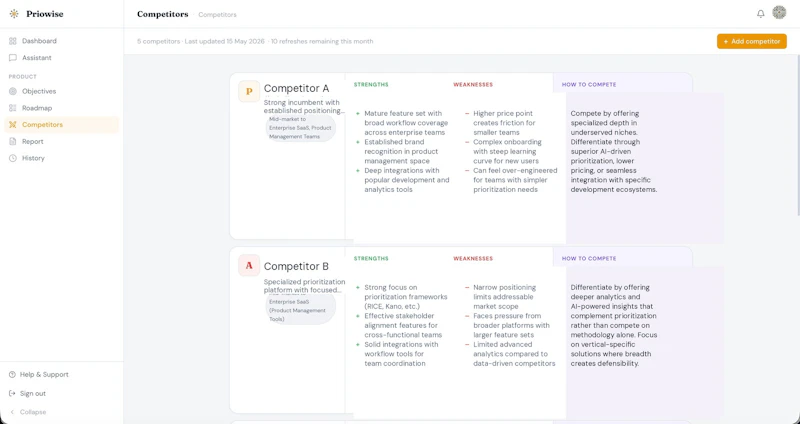Click the Sign out arrow icon
Viewport: 800px width, 424px height.
12,393
